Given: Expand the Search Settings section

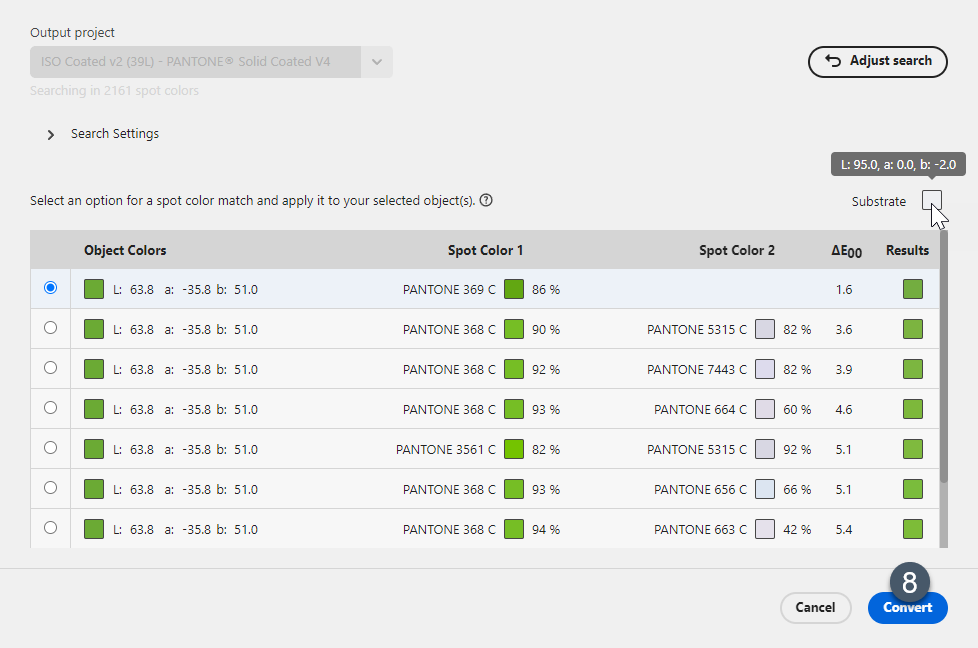Looking at the screenshot, I should tap(51, 135).
